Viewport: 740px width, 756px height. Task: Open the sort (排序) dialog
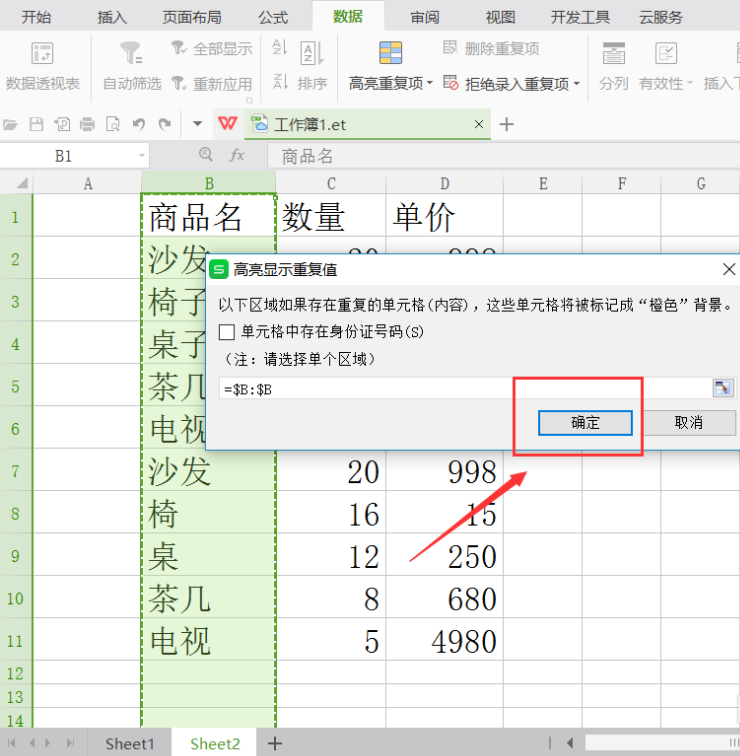312,67
